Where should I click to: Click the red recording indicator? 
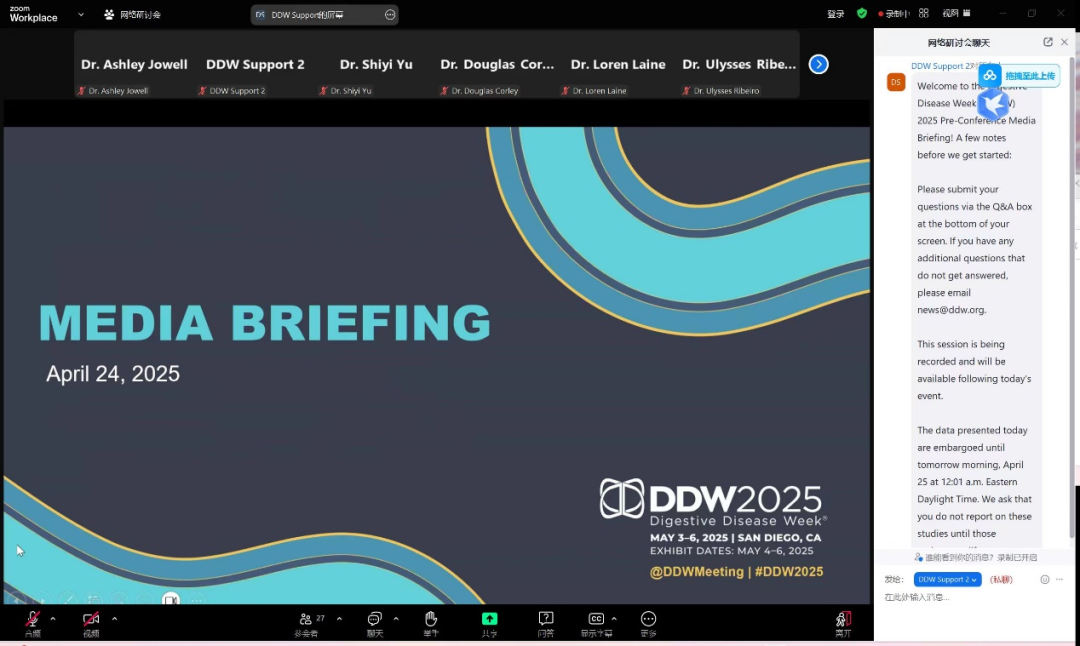point(893,14)
